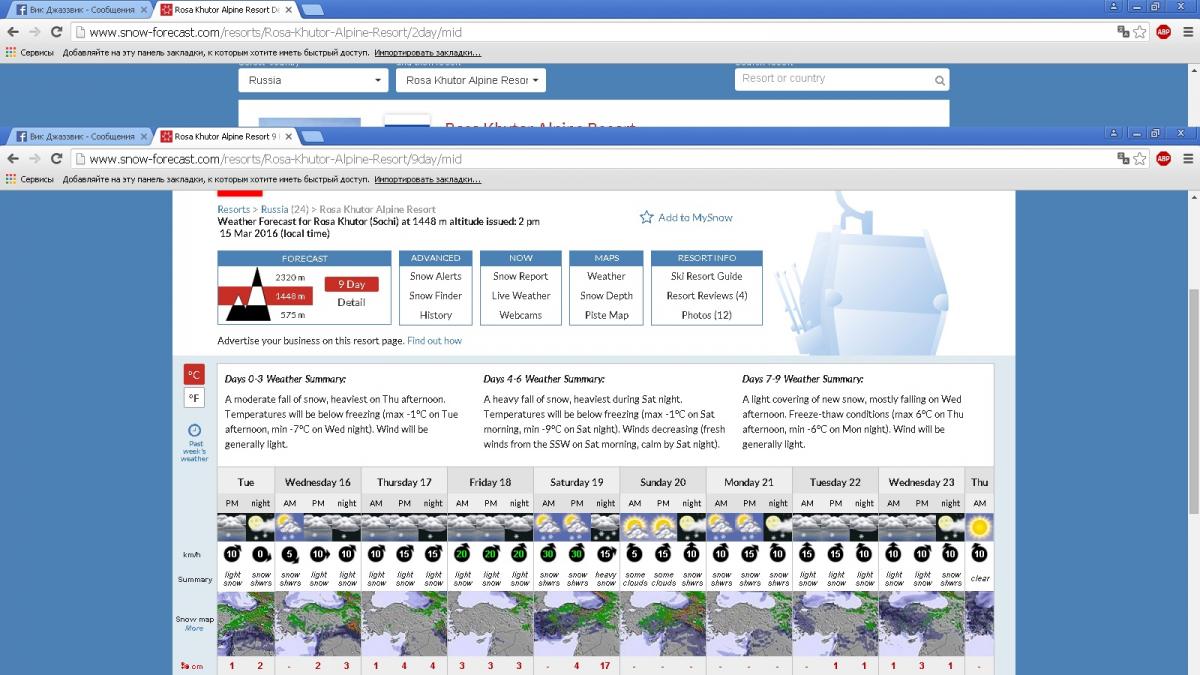Click translate icon in the 2day address bar

click(1123, 31)
